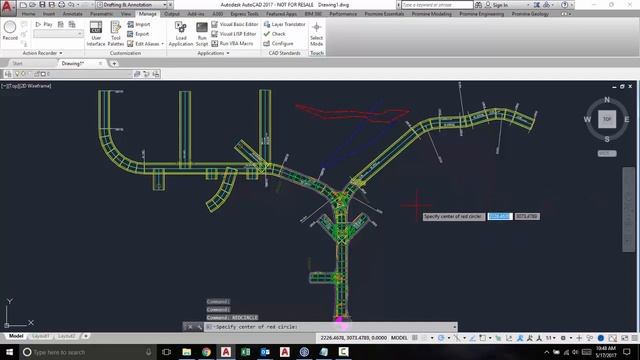Open the User Interface (CUI) editor
This screenshot has height=360, width=640.
(96, 33)
